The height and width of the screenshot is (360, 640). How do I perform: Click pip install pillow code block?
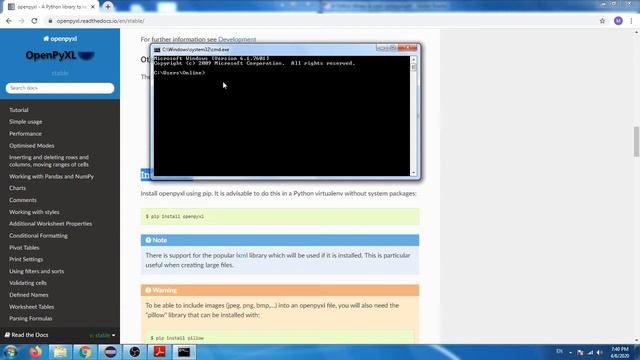280,338
